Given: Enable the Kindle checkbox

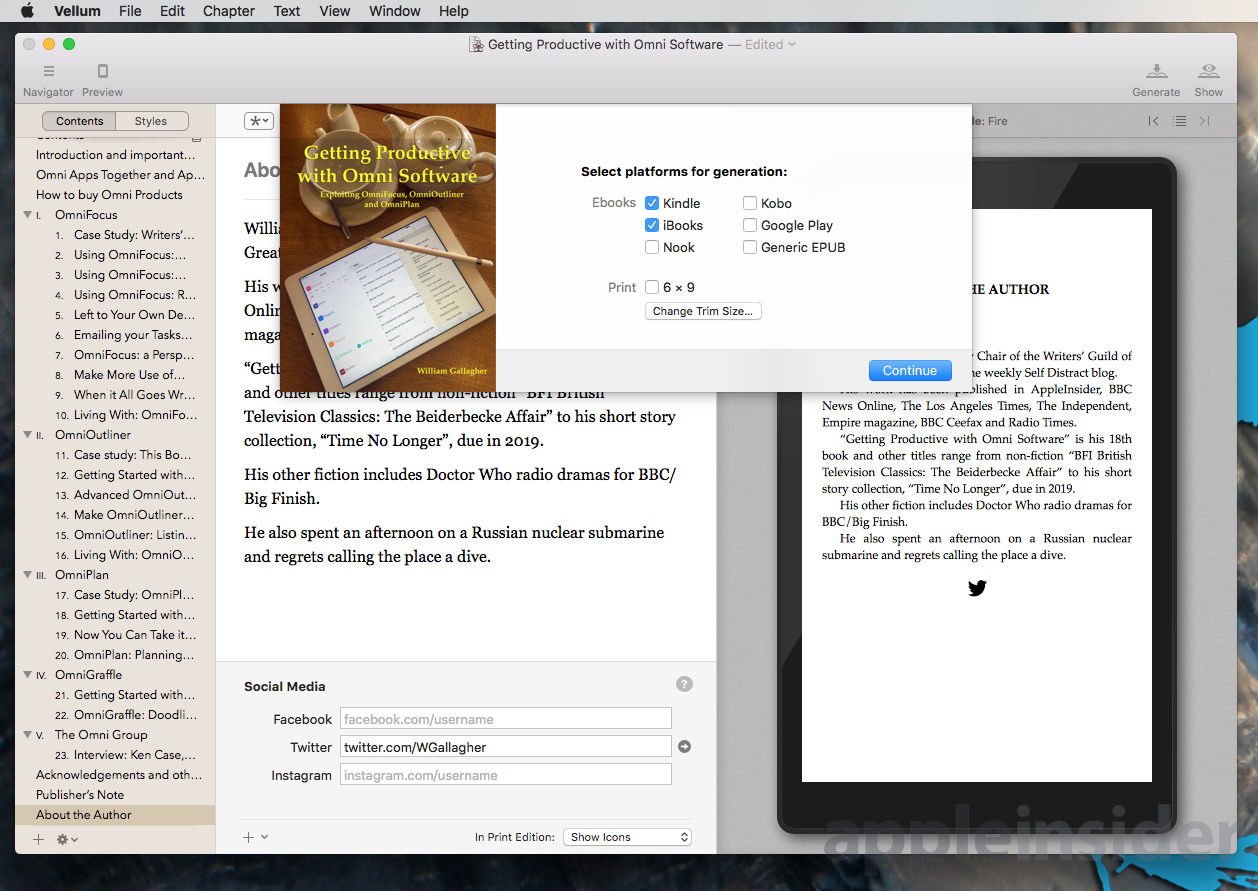Looking at the screenshot, I should click(652, 203).
